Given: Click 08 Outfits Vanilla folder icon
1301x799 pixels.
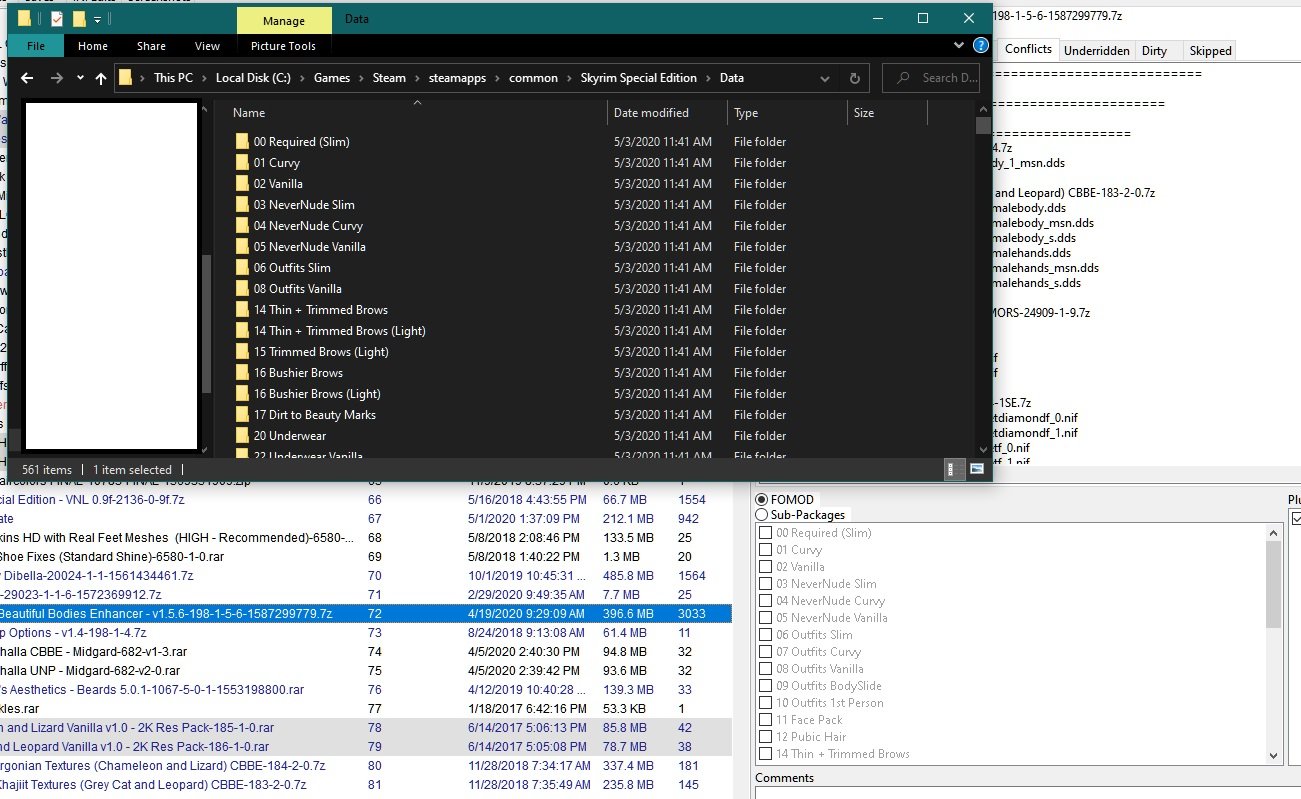Looking at the screenshot, I should coord(241,289).
